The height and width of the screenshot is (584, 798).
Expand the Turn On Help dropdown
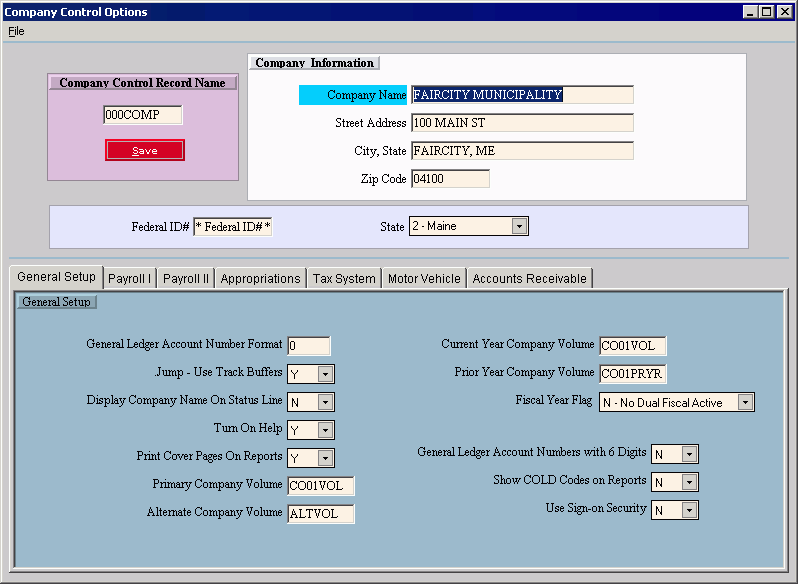click(325, 430)
